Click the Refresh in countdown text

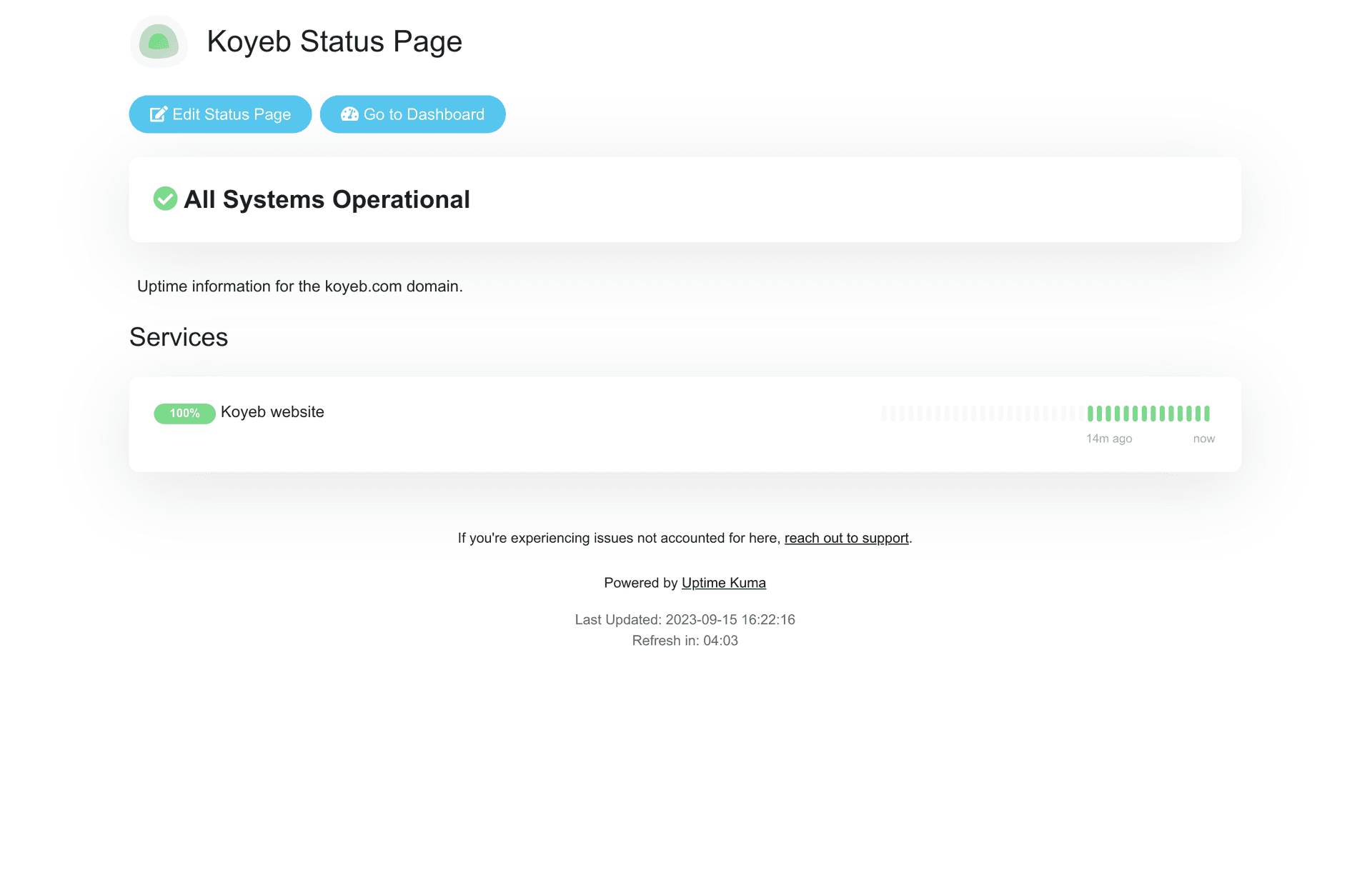pos(685,641)
